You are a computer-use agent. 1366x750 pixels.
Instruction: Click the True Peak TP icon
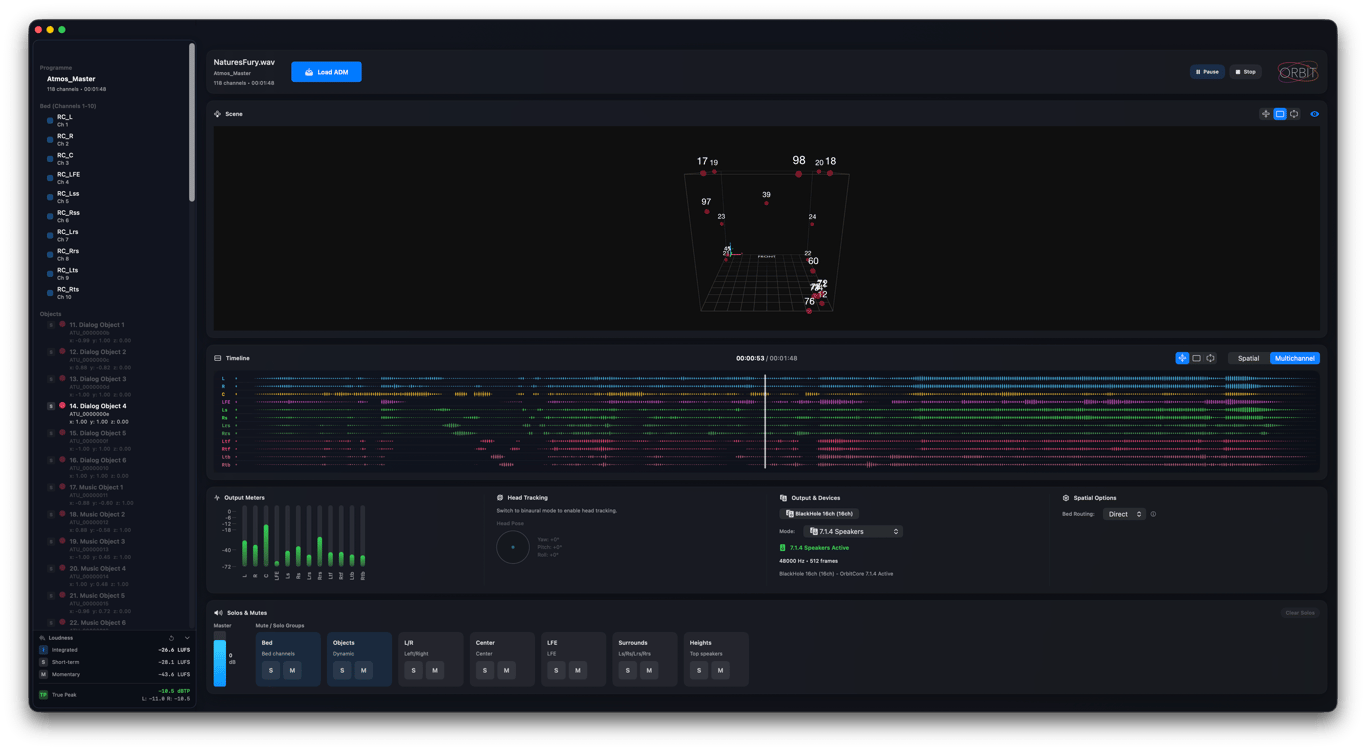pyautogui.click(x=42, y=694)
